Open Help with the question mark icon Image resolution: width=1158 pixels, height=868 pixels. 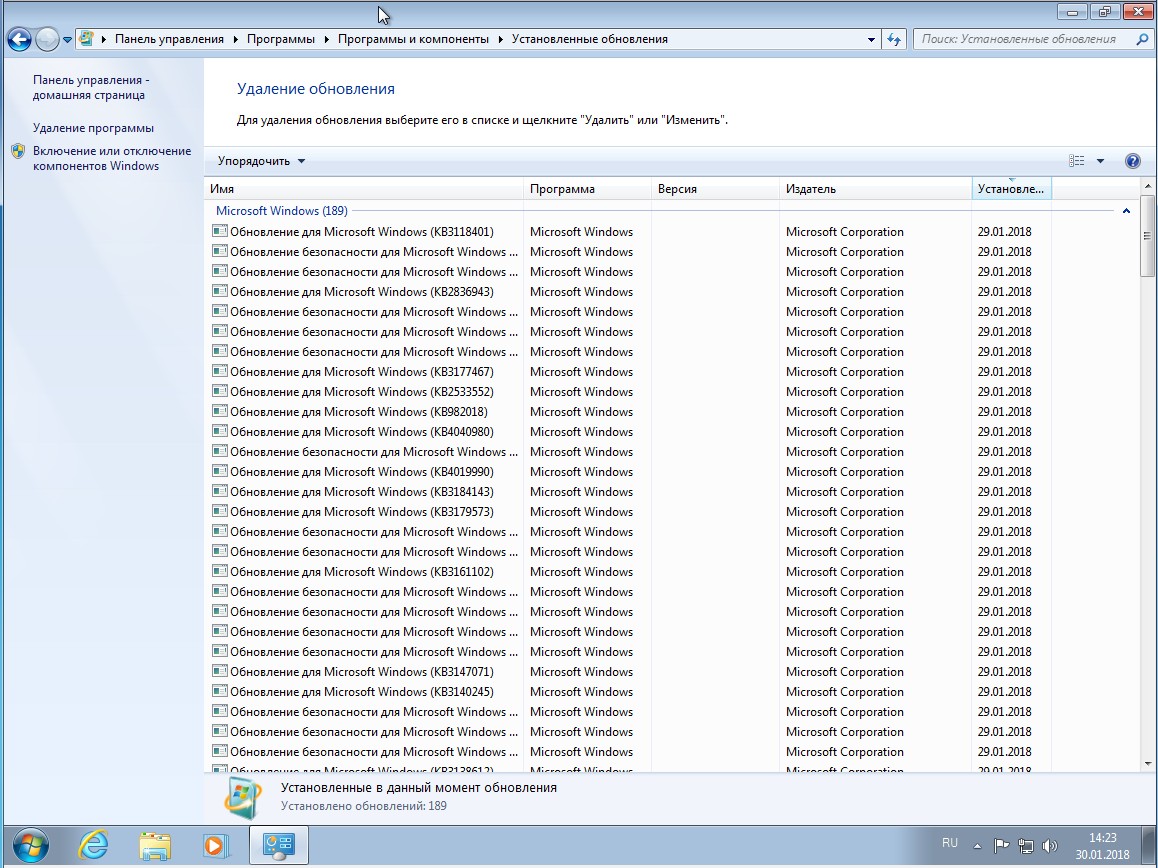coord(1132,161)
